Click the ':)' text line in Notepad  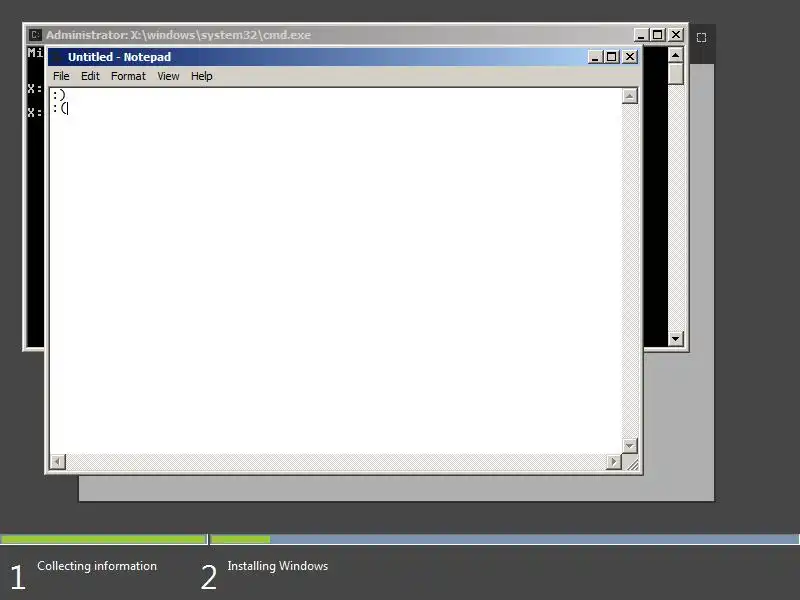click(59, 95)
